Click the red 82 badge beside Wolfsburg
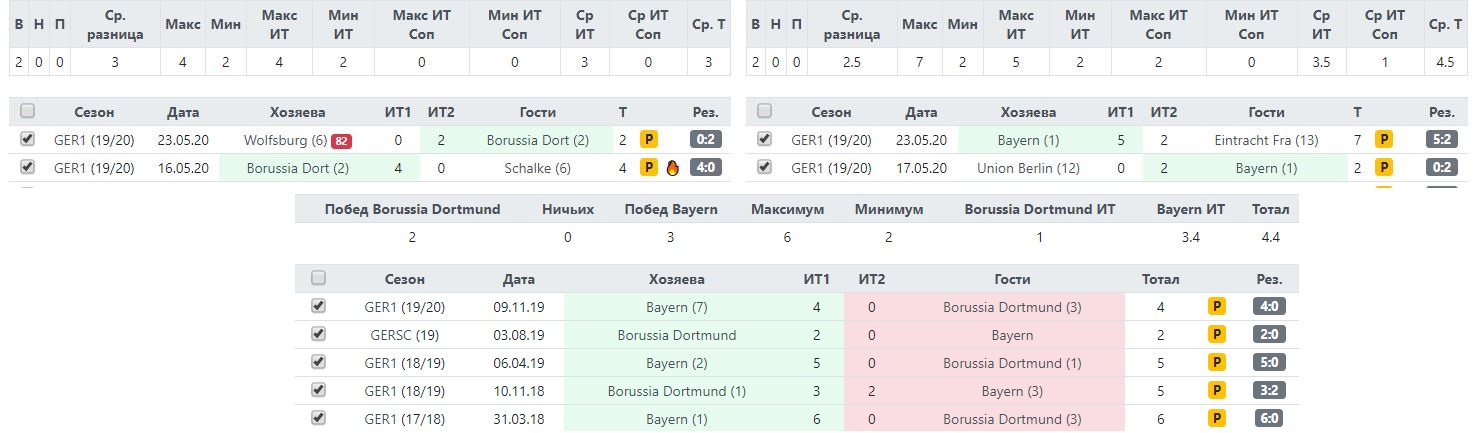This screenshot has height=433, width=1480. click(342, 141)
